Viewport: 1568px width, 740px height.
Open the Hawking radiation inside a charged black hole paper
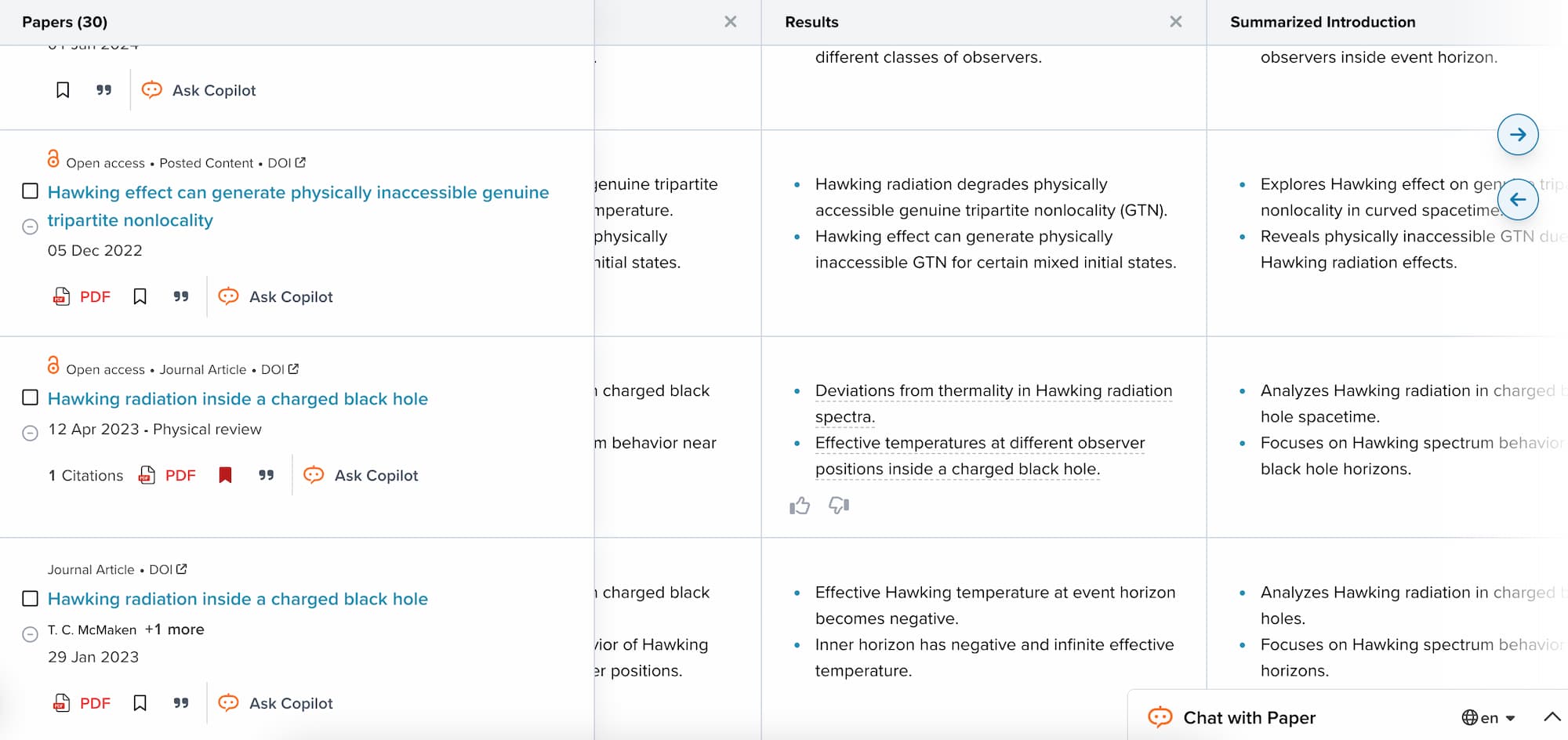[x=238, y=399]
